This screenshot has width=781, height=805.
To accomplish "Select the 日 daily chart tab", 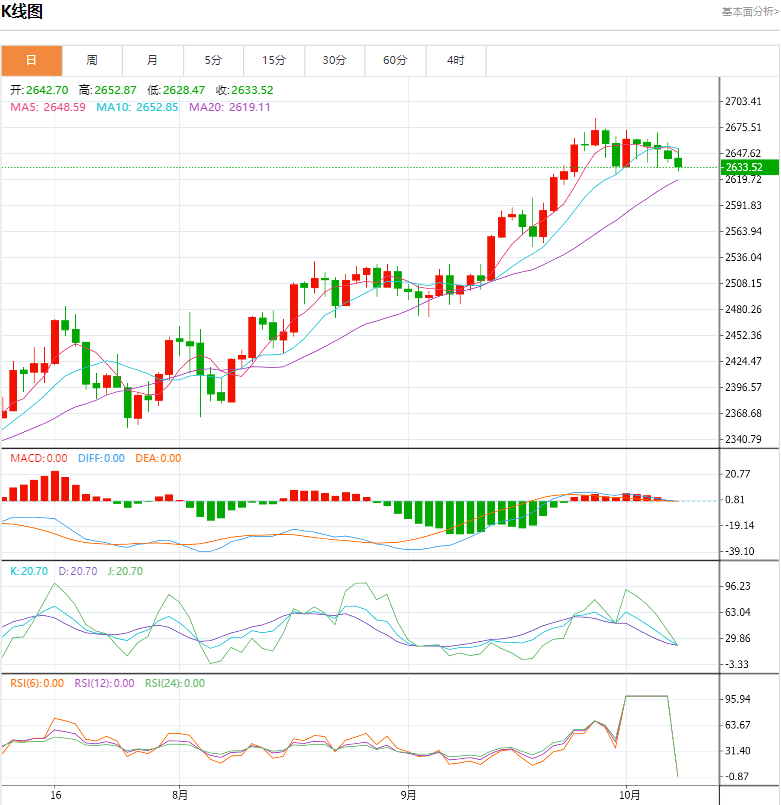I will click(x=31, y=61).
